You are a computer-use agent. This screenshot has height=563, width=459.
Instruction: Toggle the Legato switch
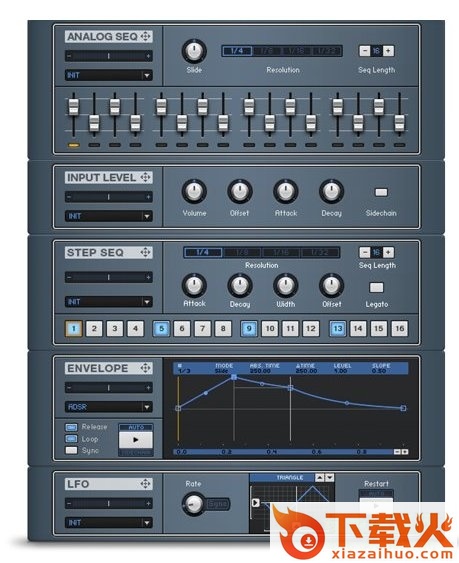click(376, 287)
